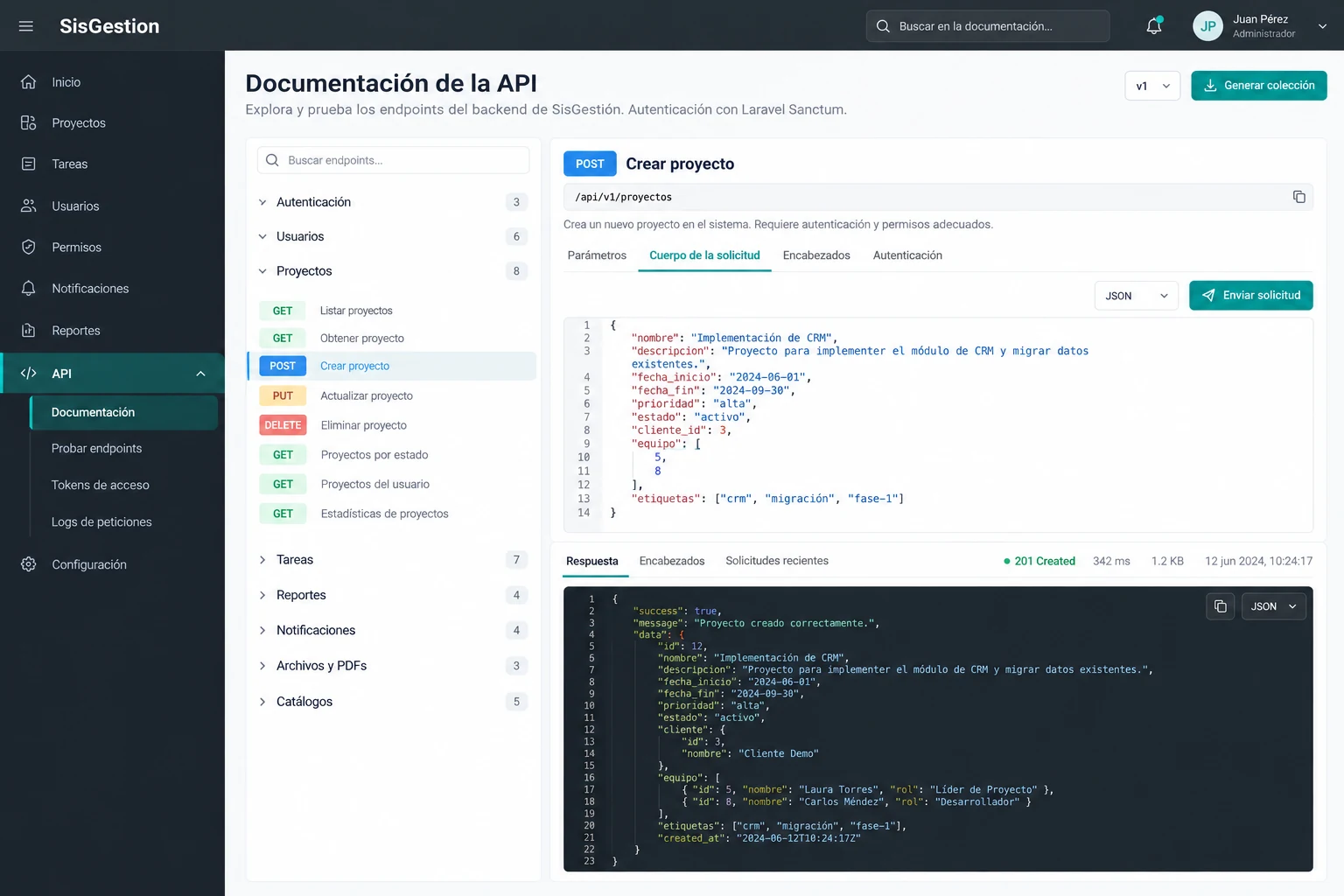This screenshot has height=896, width=1344.
Task: Open the response JSON format dropdown
Action: [x=1274, y=606]
